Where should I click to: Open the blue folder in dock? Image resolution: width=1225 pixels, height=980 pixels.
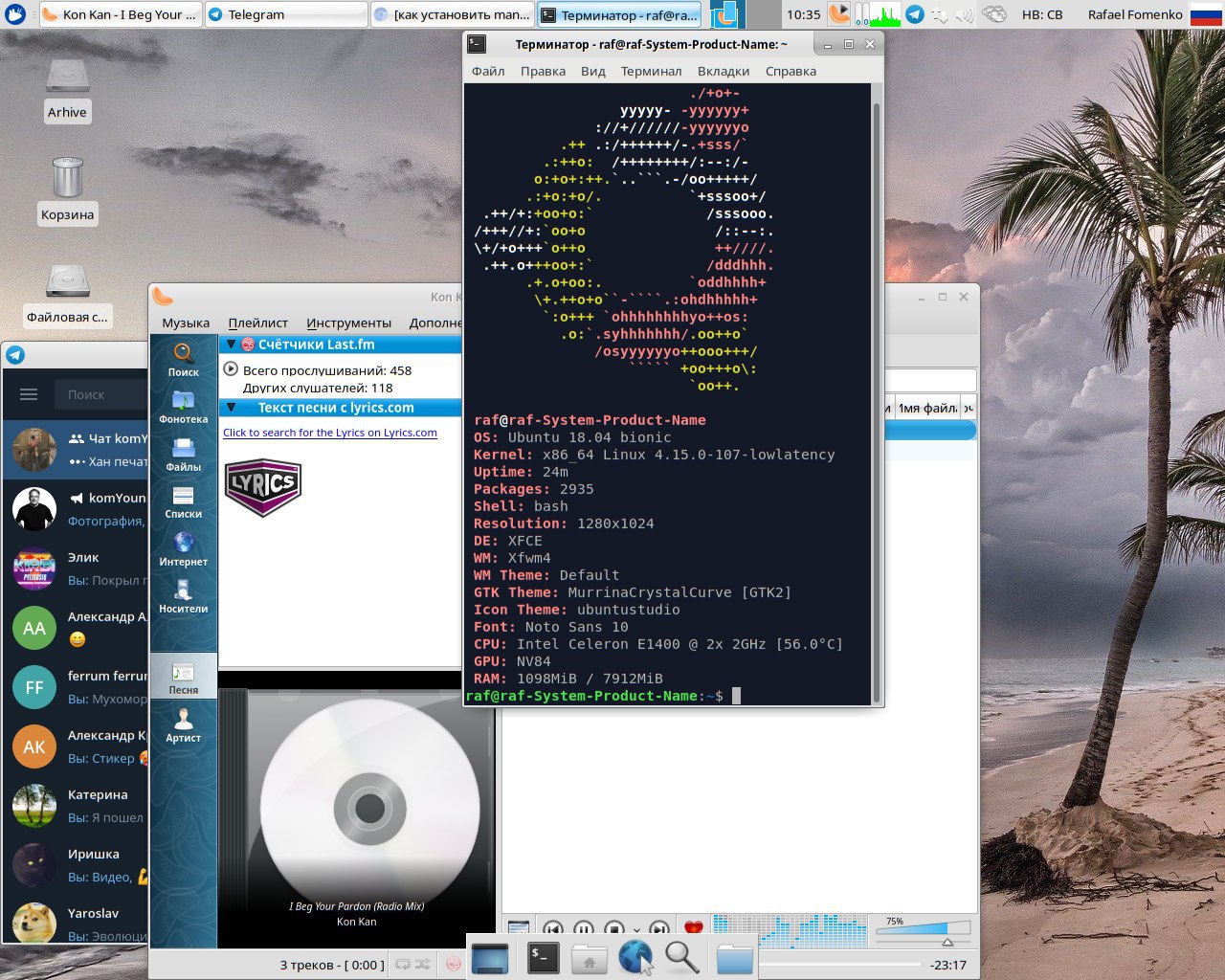pos(734,957)
